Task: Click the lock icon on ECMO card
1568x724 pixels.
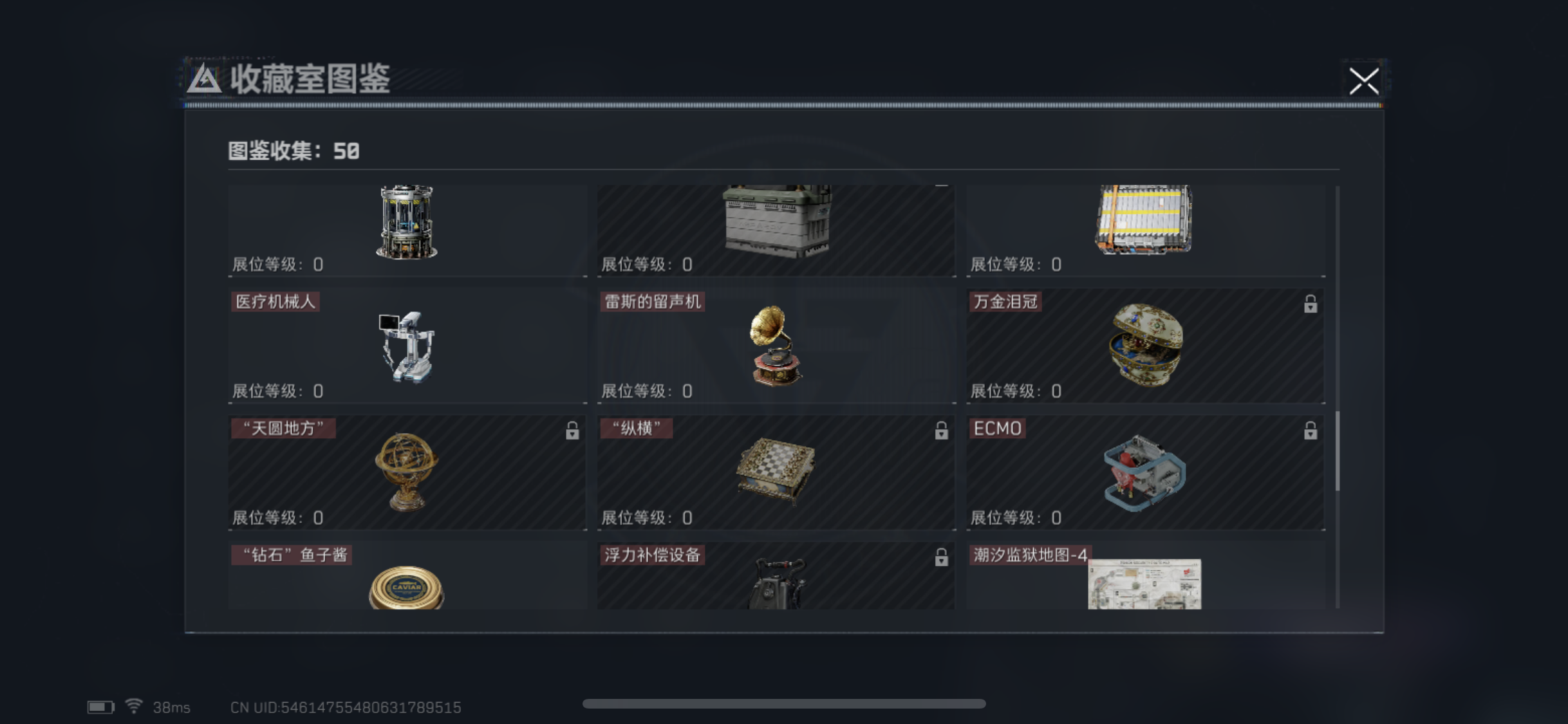Action: (1311, 431)
